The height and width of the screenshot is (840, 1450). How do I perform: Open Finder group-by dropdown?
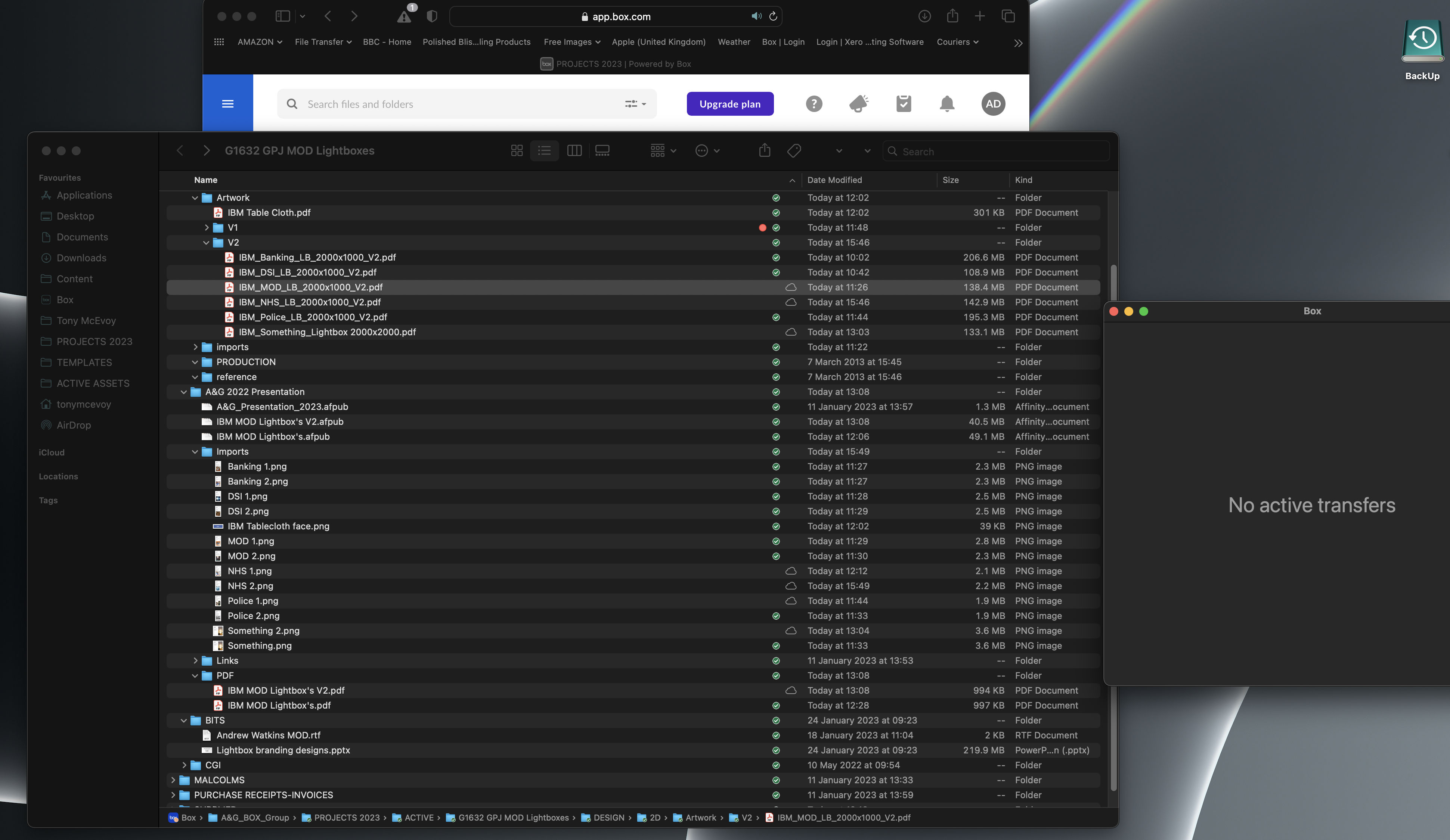(x=663, y=150)
